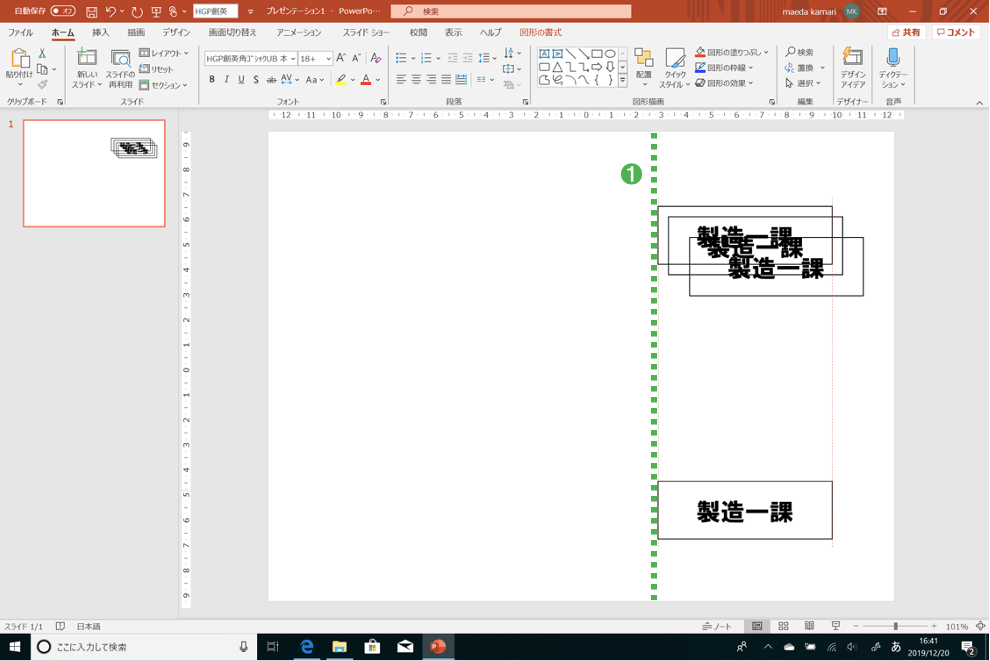Expand Section (セクション) dropdown

click(x=164, y=85)
